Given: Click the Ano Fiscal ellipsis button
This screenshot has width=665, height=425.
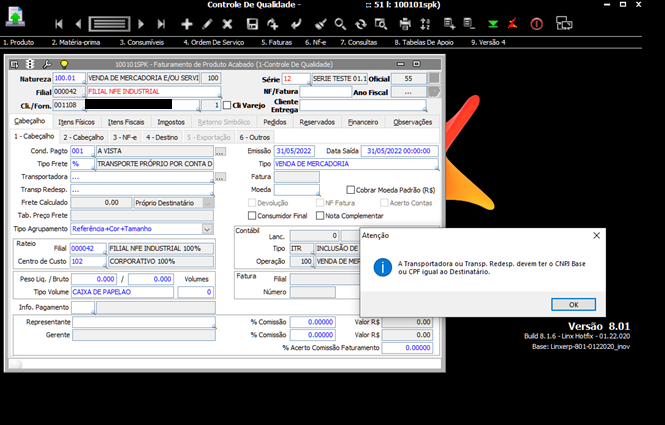Looking at the screenshot, I should (408, 92).
